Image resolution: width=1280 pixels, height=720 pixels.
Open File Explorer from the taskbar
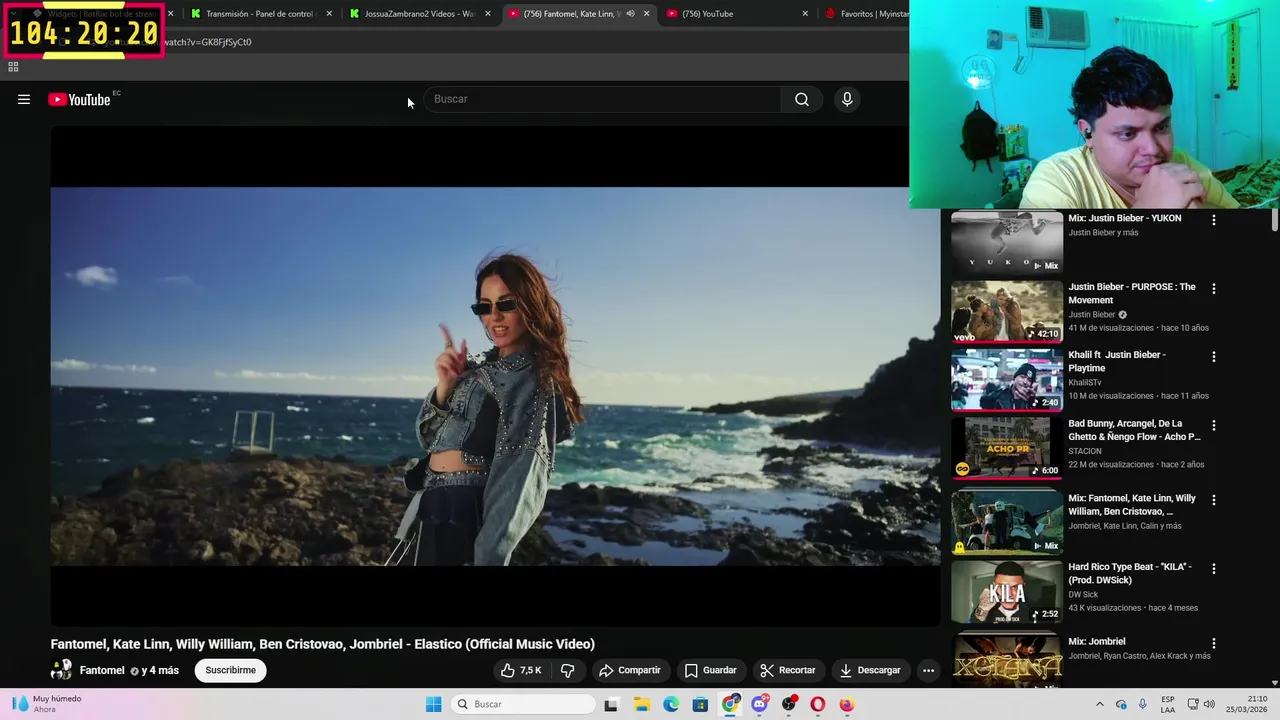[x=642, y=704]
